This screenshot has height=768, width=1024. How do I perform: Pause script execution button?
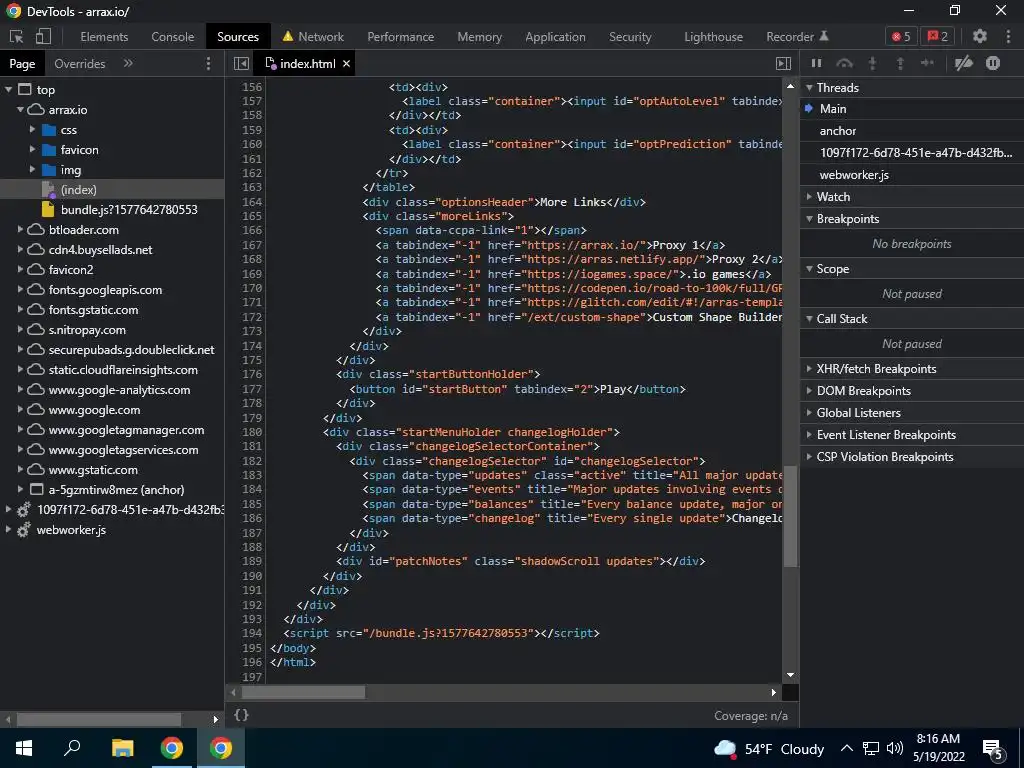(816, 63)
